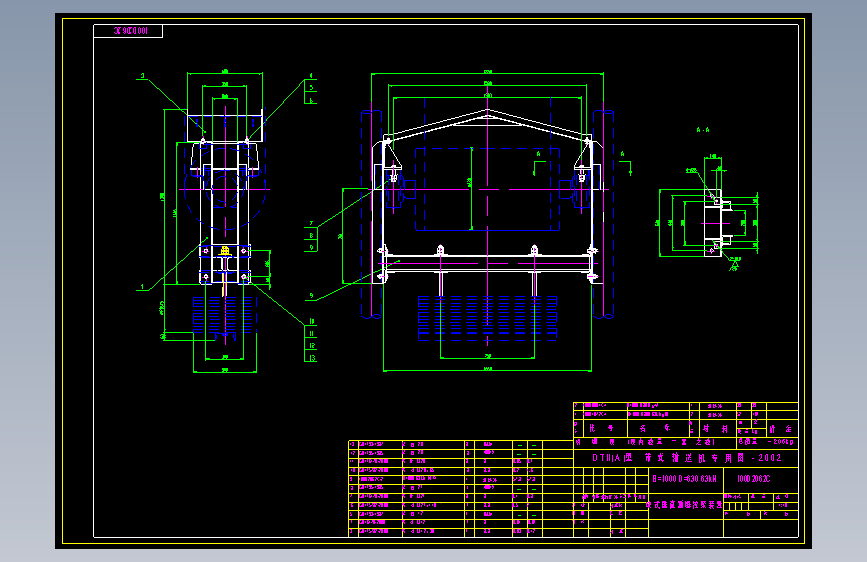The width and height of the screenshot is (867, 562).
Task: Select the dashed blue rectangle in front view center
Action: click(487, 189)
